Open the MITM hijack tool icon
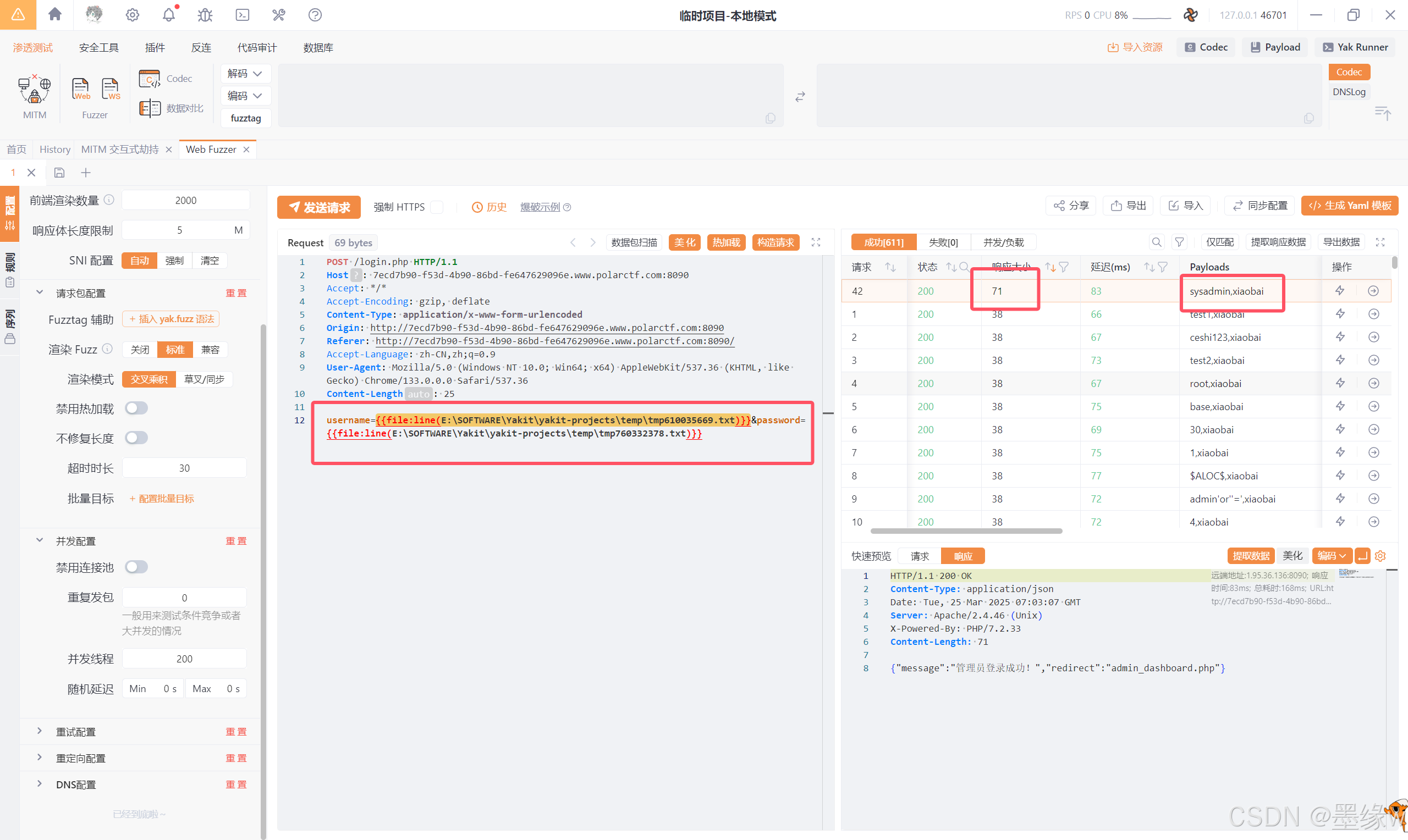The height and width of the screenshot is (840, 1408). (34, 90)
